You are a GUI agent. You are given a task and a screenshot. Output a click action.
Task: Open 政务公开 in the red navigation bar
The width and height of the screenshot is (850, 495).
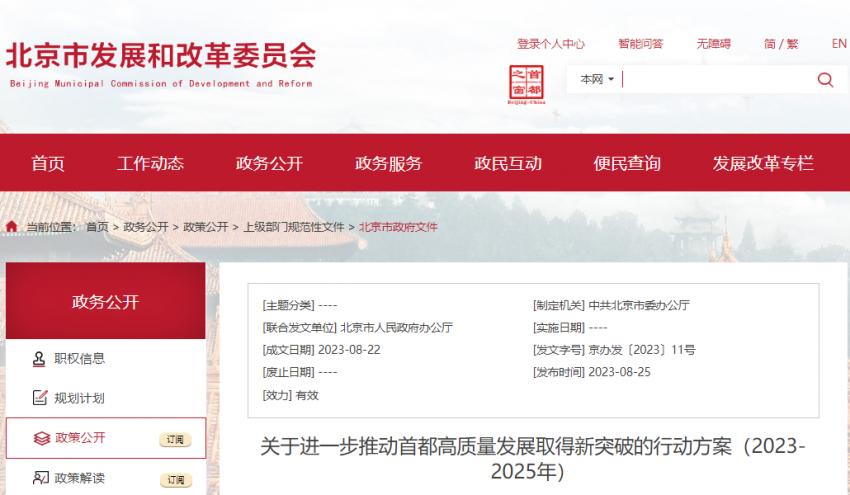(x=269, y=163)
